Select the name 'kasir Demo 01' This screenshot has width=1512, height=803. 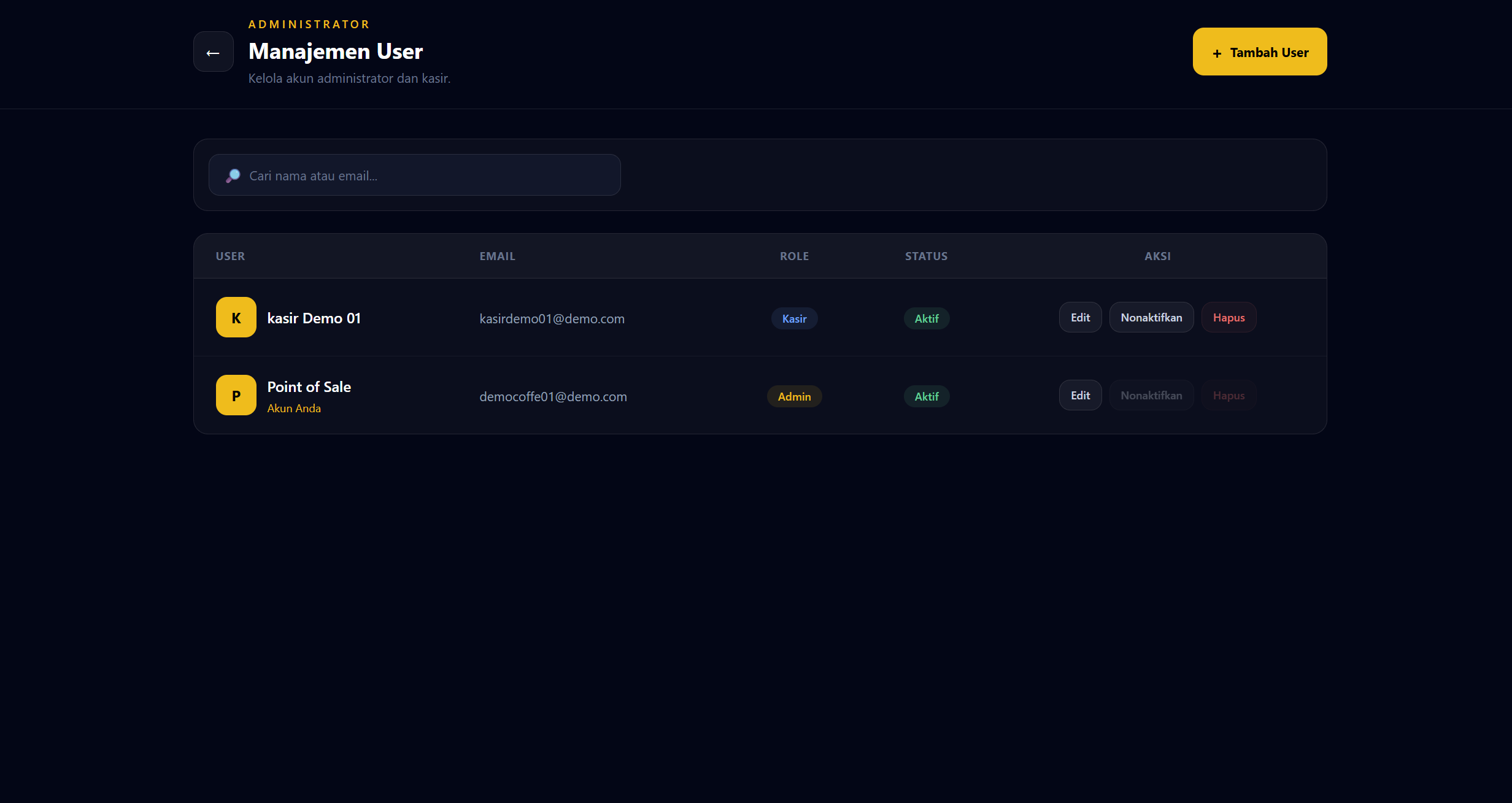tap(314, 318)
